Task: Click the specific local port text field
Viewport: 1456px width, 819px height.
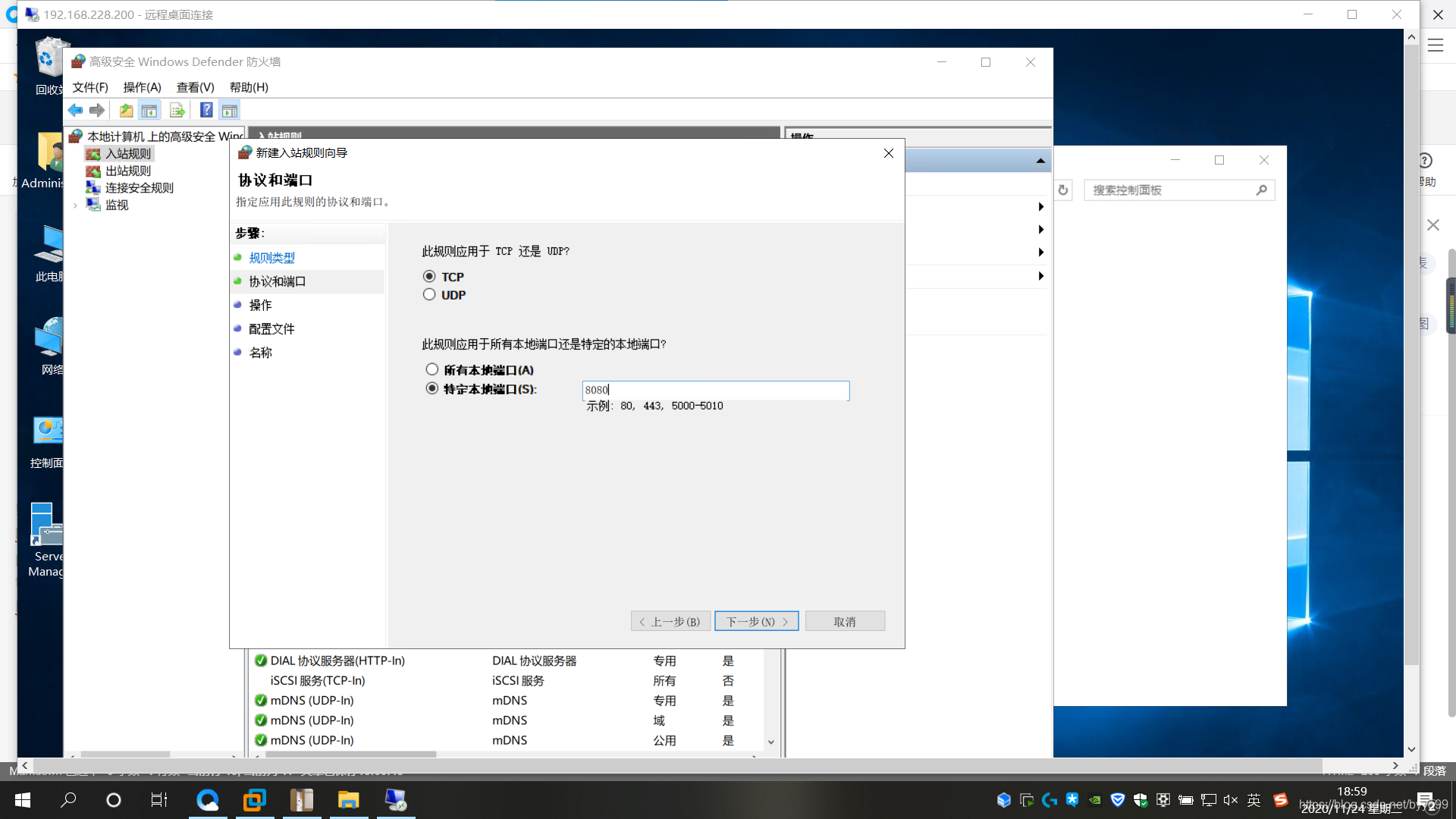Action: 715,390
